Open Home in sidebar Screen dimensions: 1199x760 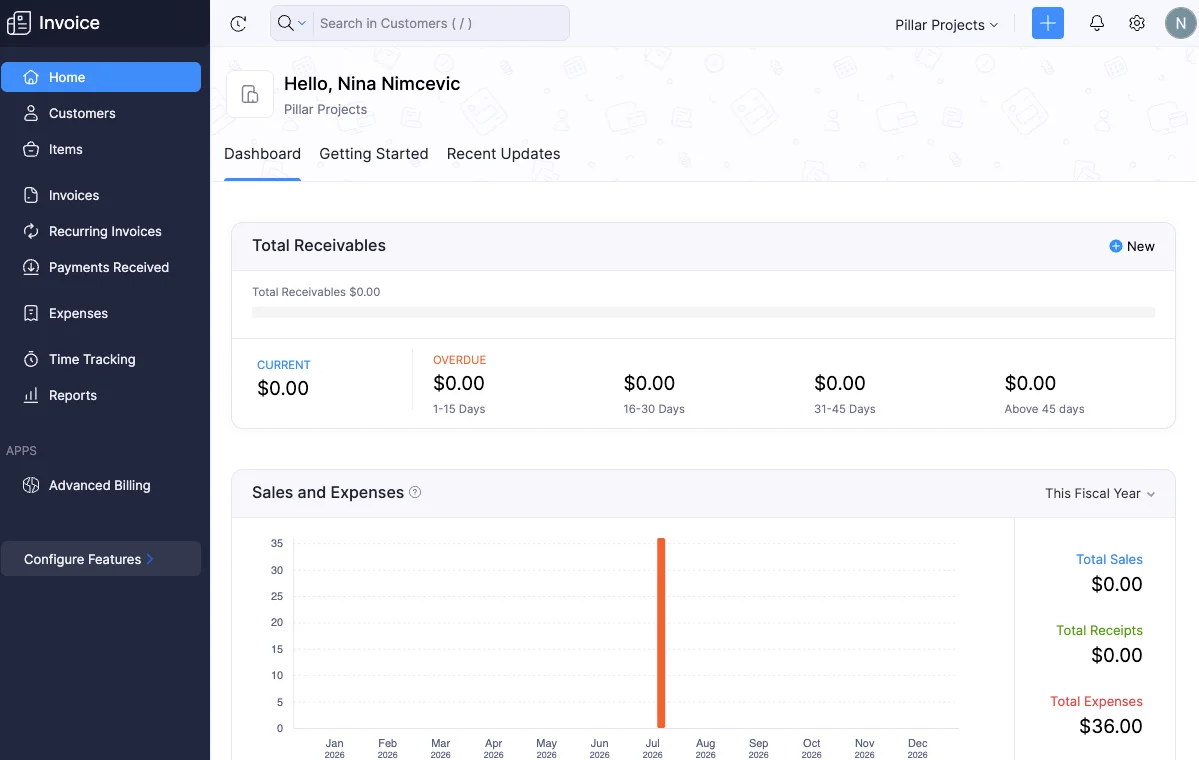click(x=101, y=77)
